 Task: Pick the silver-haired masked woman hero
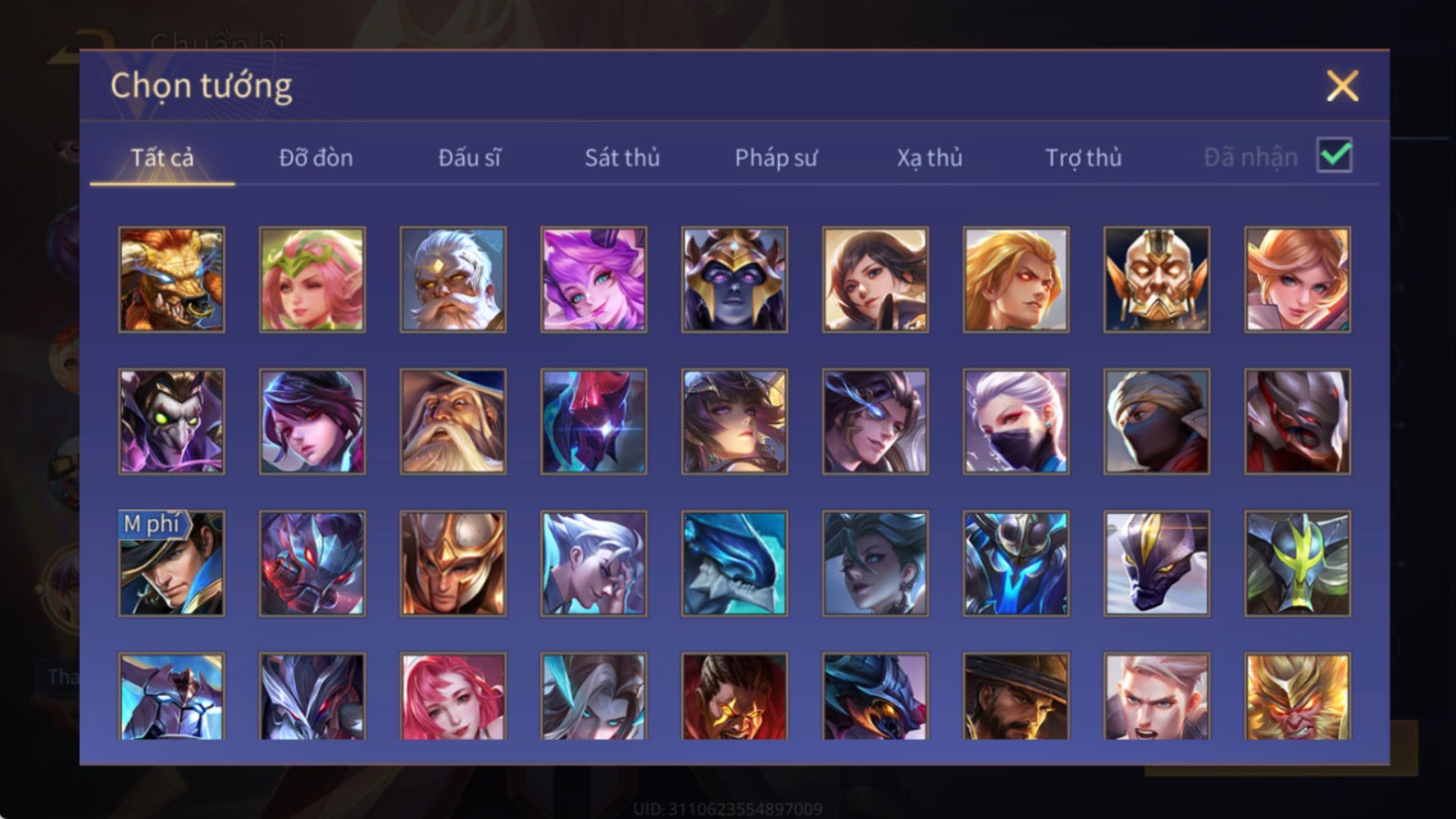pos(1016,422)
